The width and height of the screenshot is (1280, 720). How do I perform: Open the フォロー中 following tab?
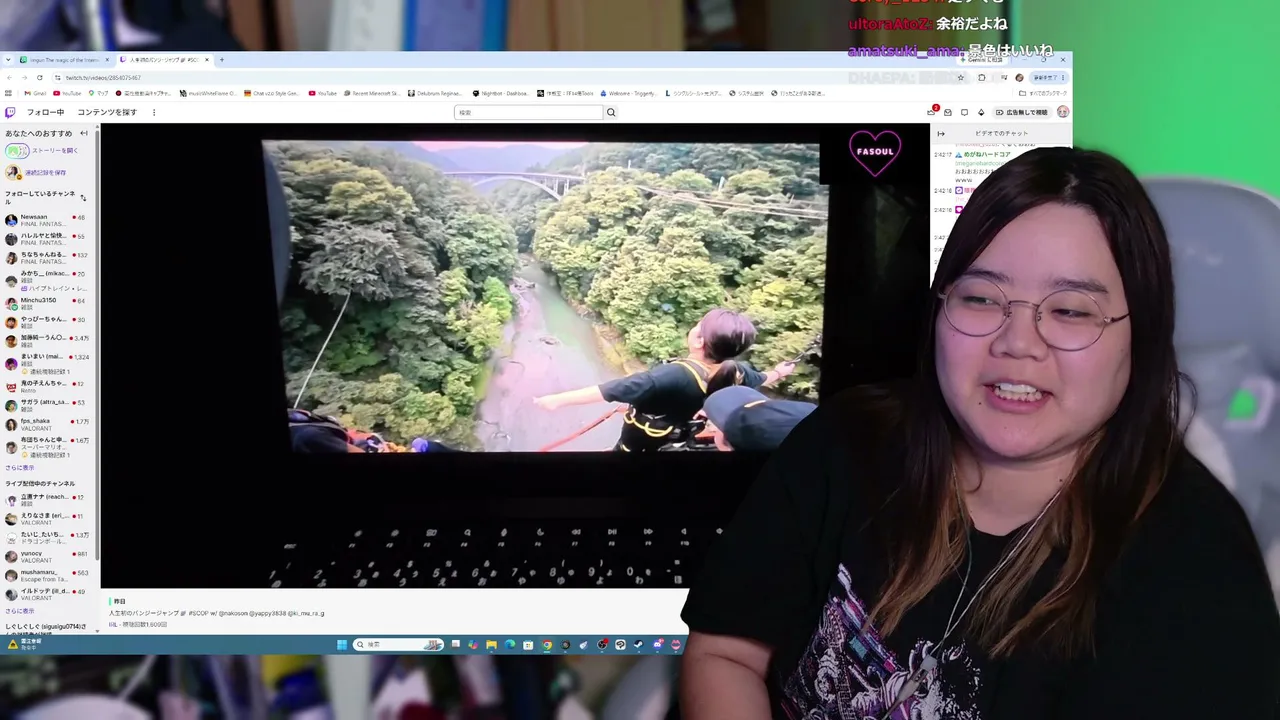tap(45, 112)
